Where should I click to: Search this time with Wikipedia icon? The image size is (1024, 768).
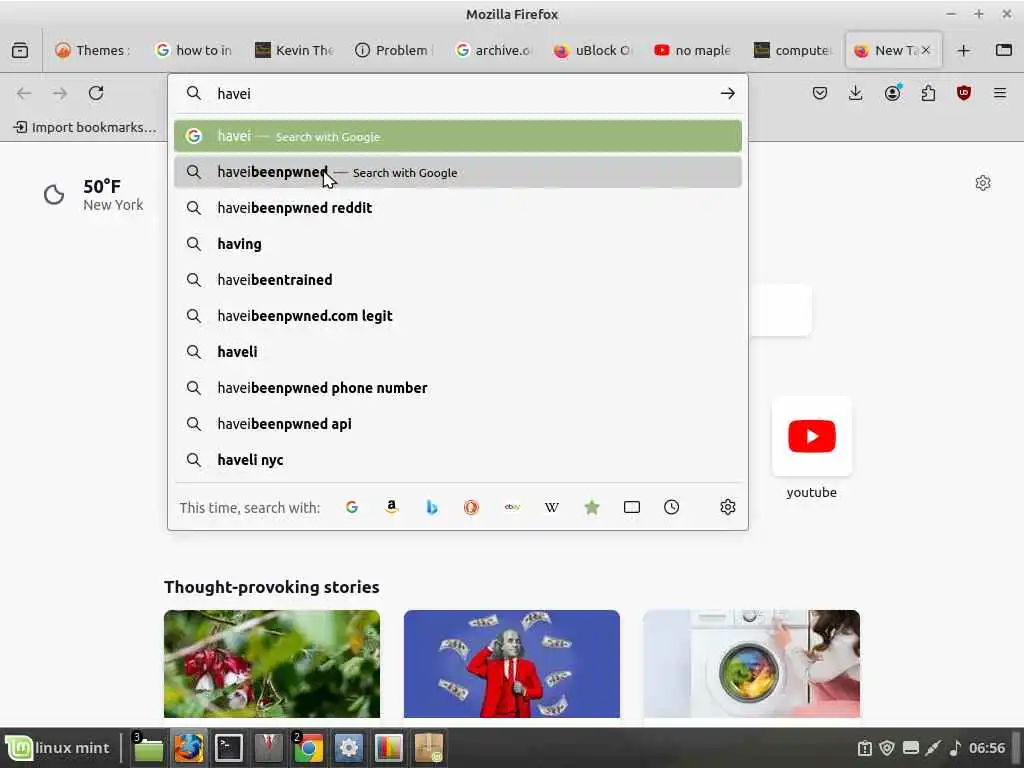coord(552,507)
